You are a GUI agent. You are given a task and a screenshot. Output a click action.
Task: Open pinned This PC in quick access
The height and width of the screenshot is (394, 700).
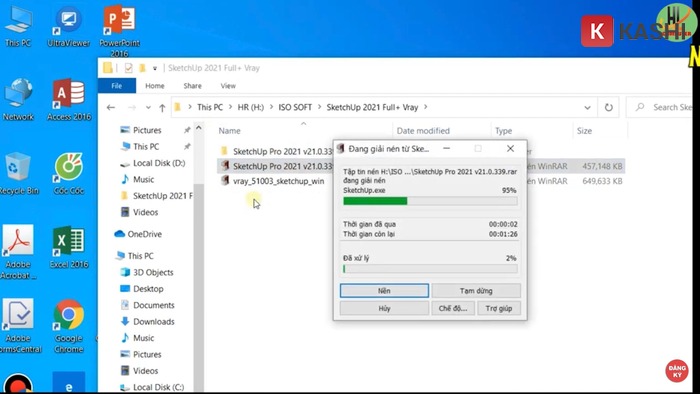146,147
